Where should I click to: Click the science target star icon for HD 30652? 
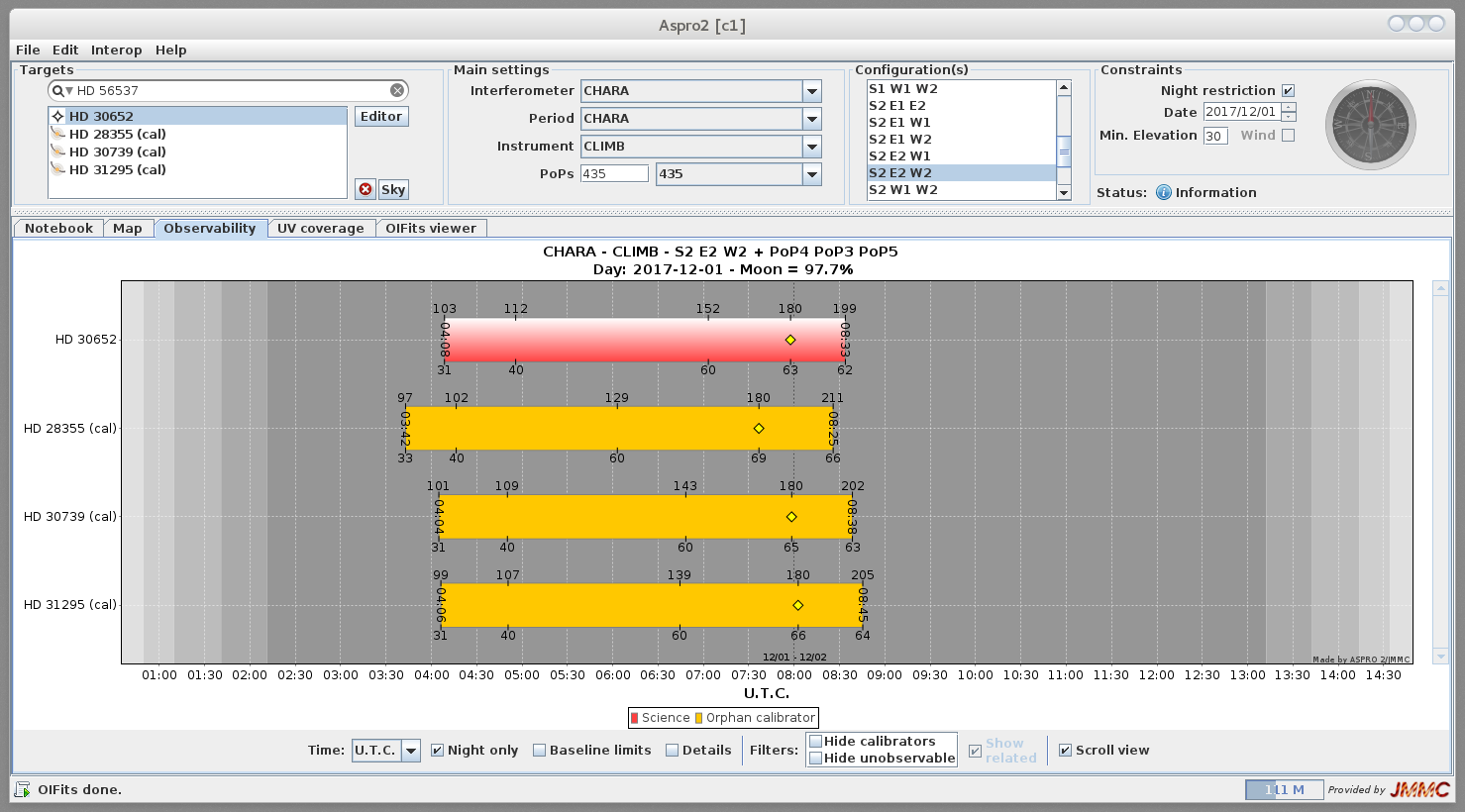57,116
